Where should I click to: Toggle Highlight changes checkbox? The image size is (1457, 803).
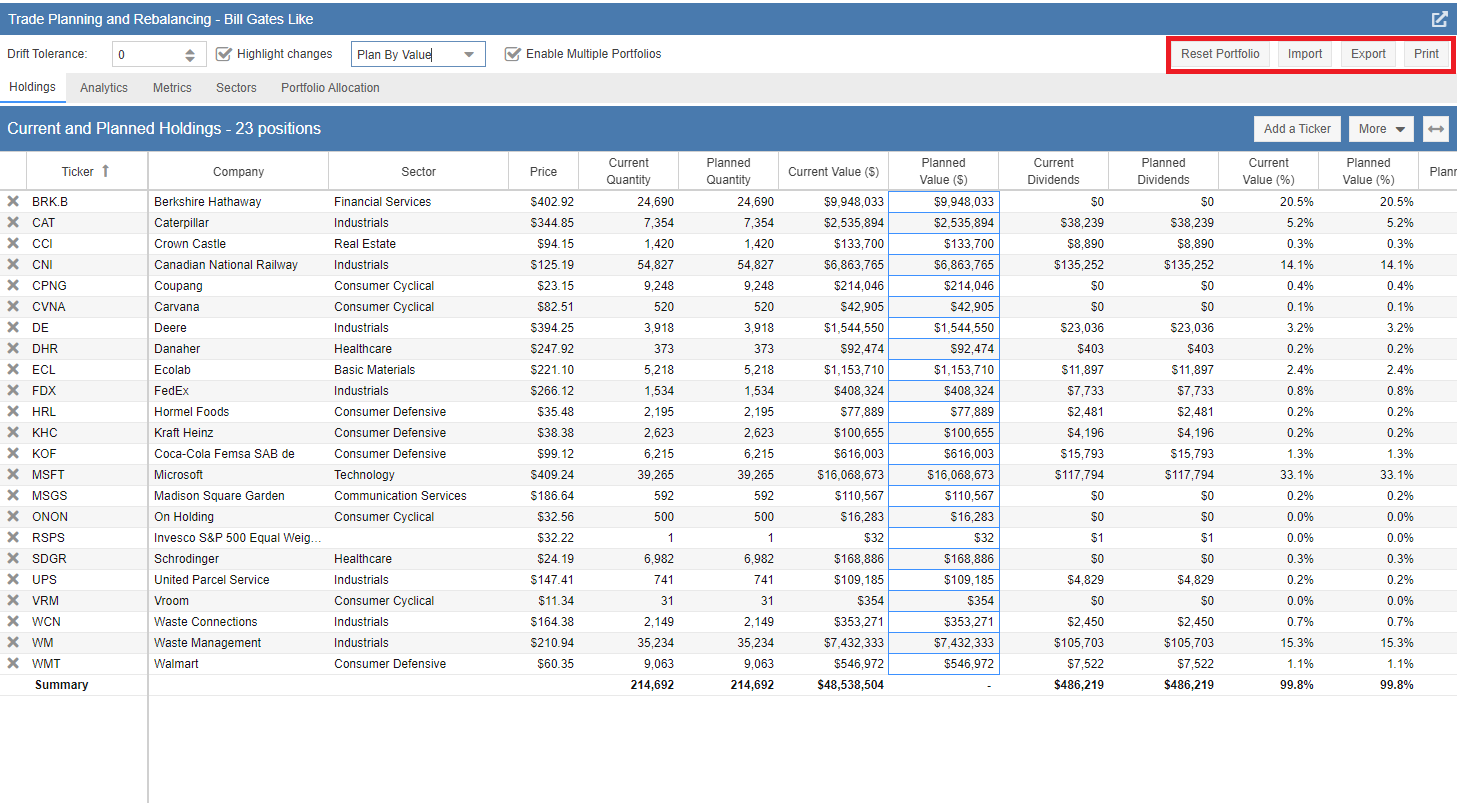coord(224,54)
